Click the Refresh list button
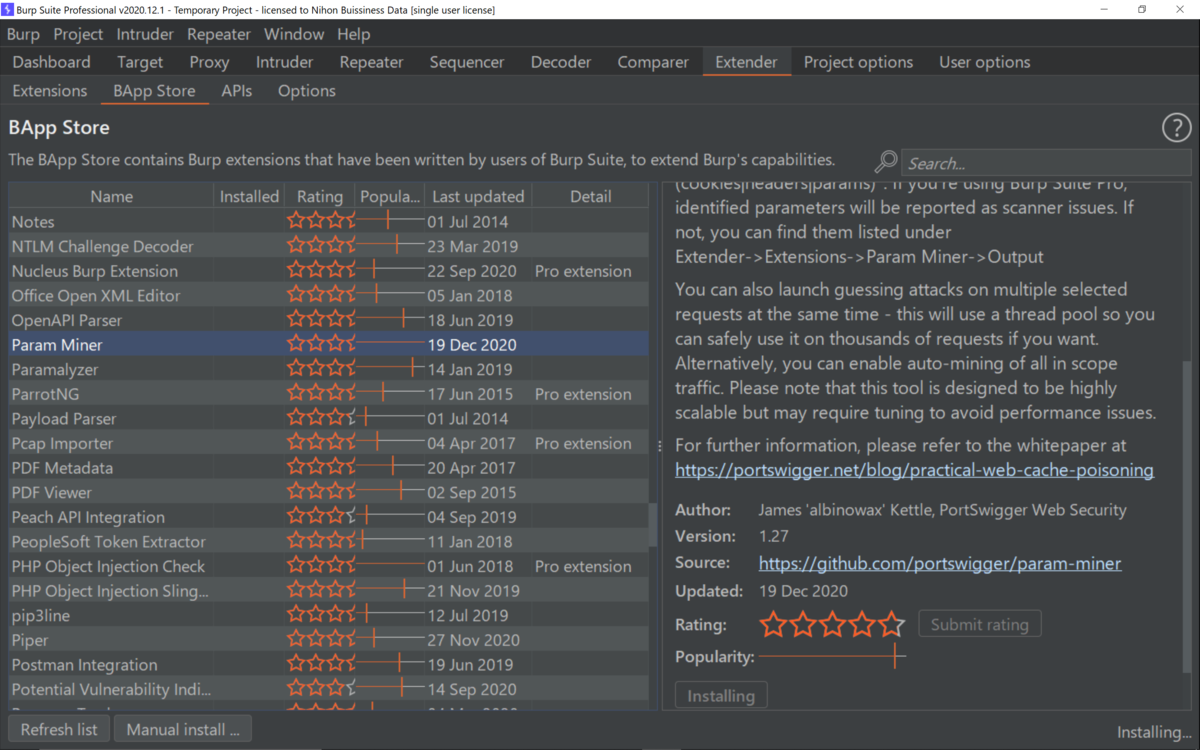1200x750 pixels. point(59,729)
